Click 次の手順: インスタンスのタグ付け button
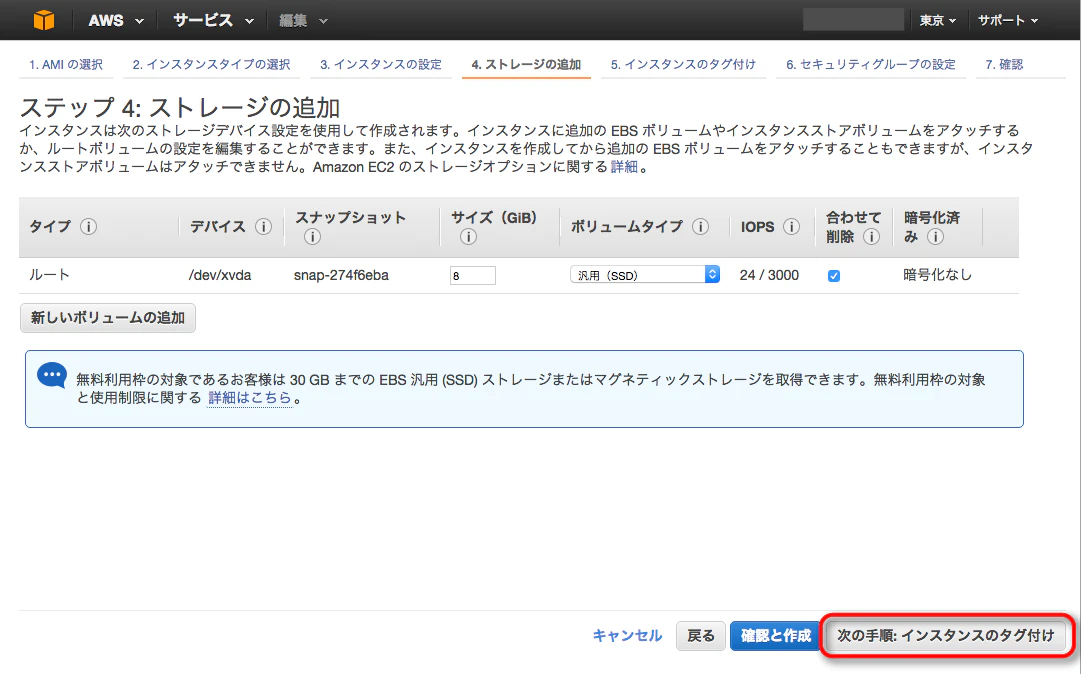This screenshot has width=1081, height=674. click(946, 635)
